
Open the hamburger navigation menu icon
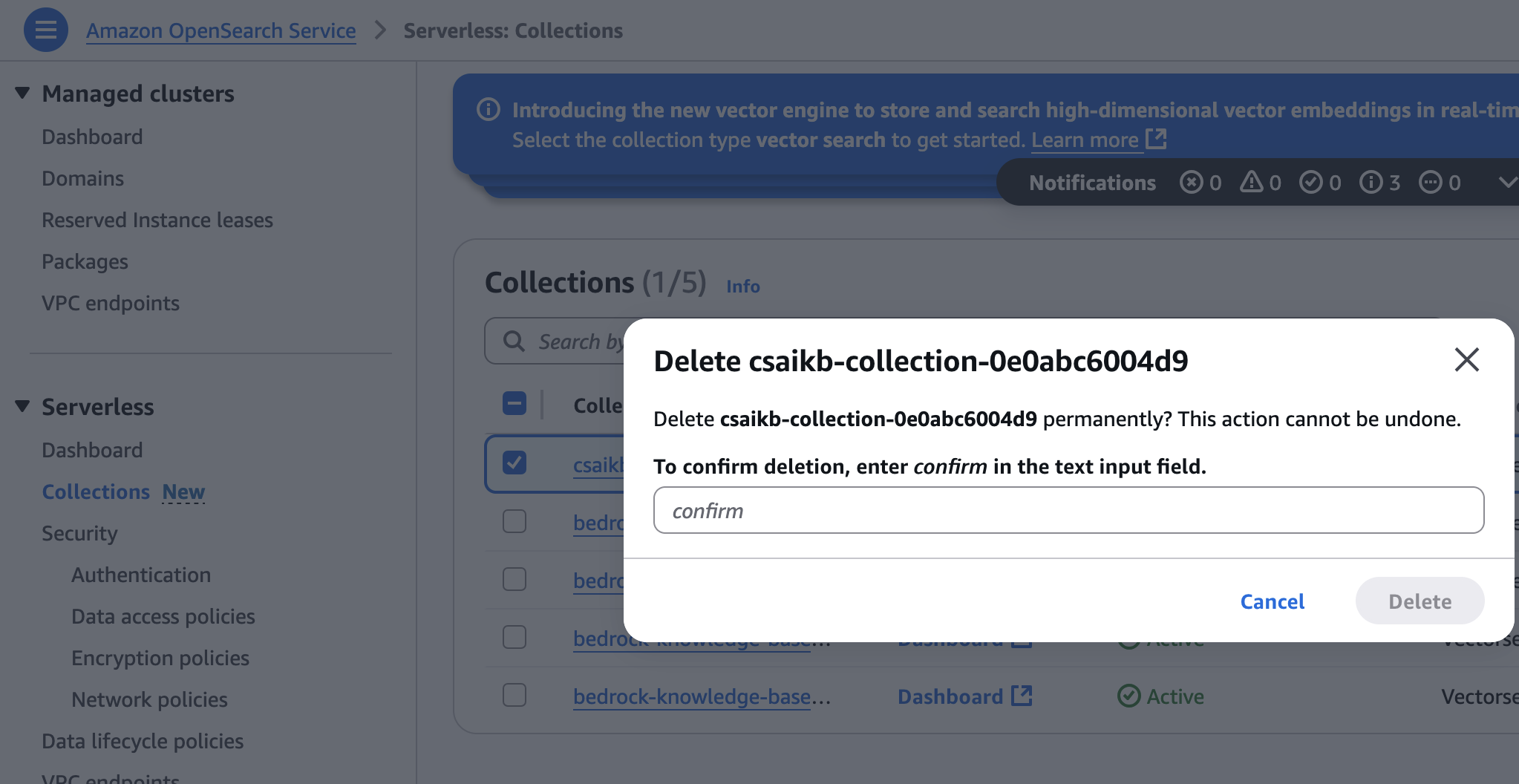[x=45, y=30]
